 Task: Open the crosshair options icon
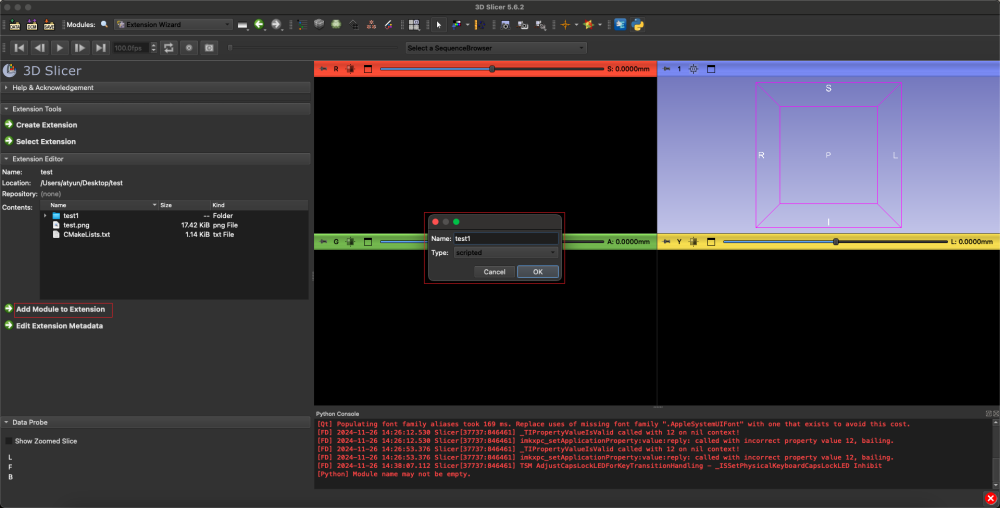(x=568, y=24)
